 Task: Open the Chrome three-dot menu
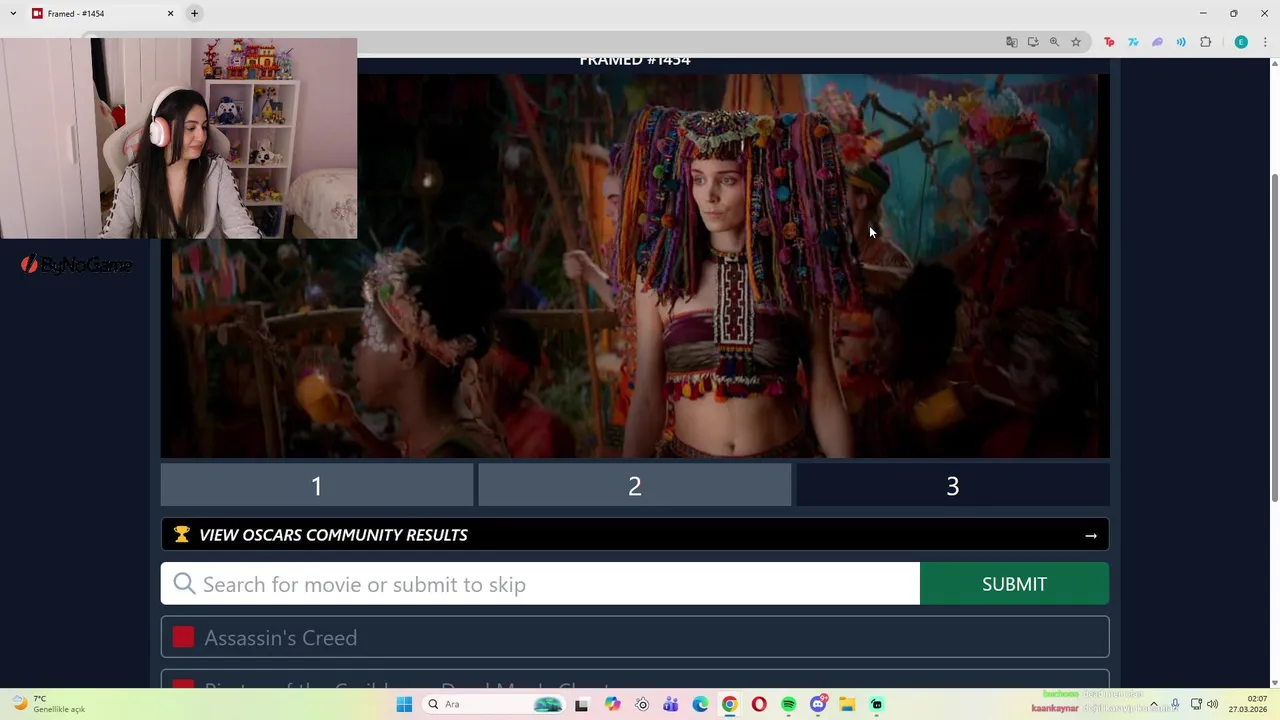(x=1265, y=42)
